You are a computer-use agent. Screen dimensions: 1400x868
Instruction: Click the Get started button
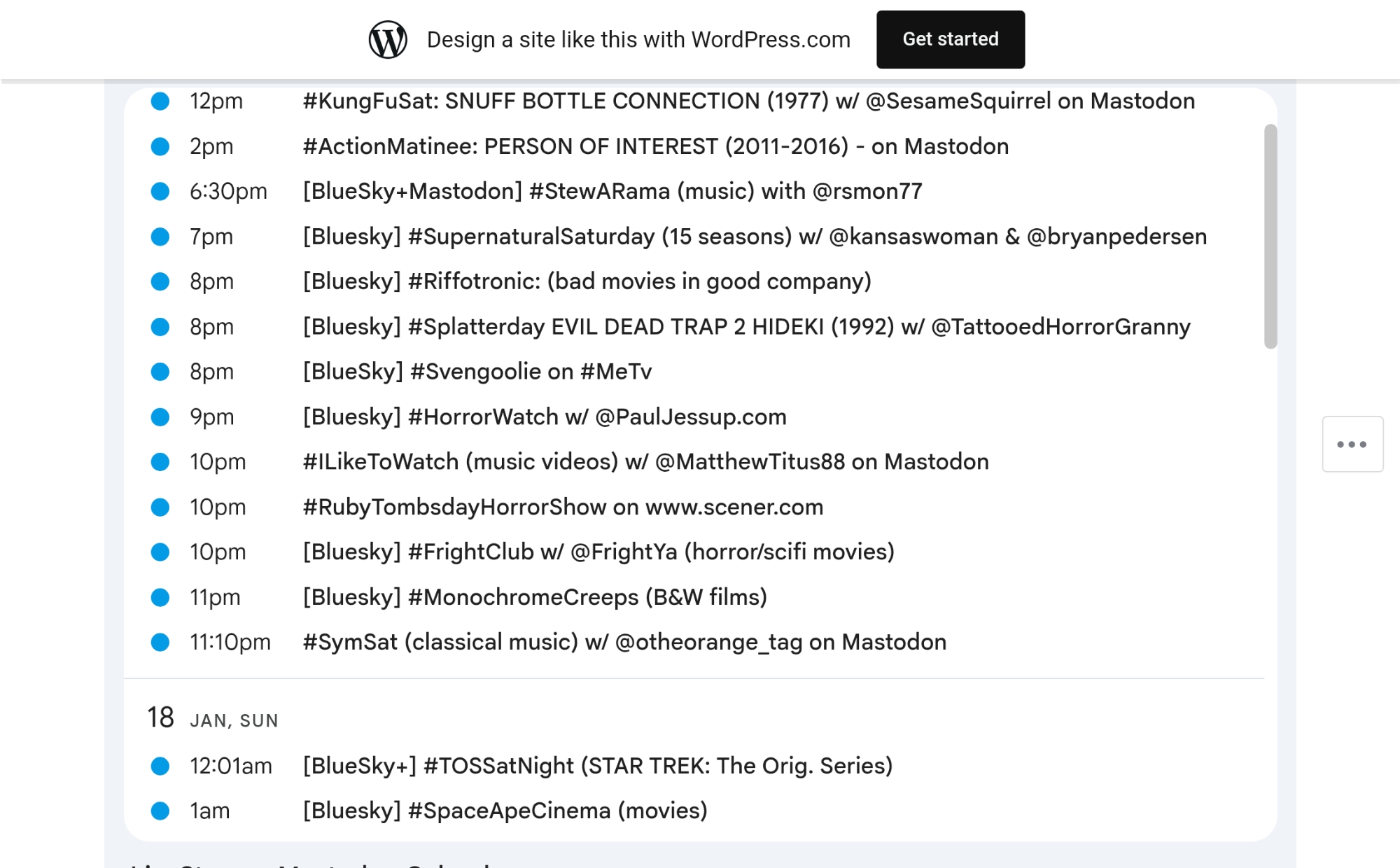pos(950,40)
